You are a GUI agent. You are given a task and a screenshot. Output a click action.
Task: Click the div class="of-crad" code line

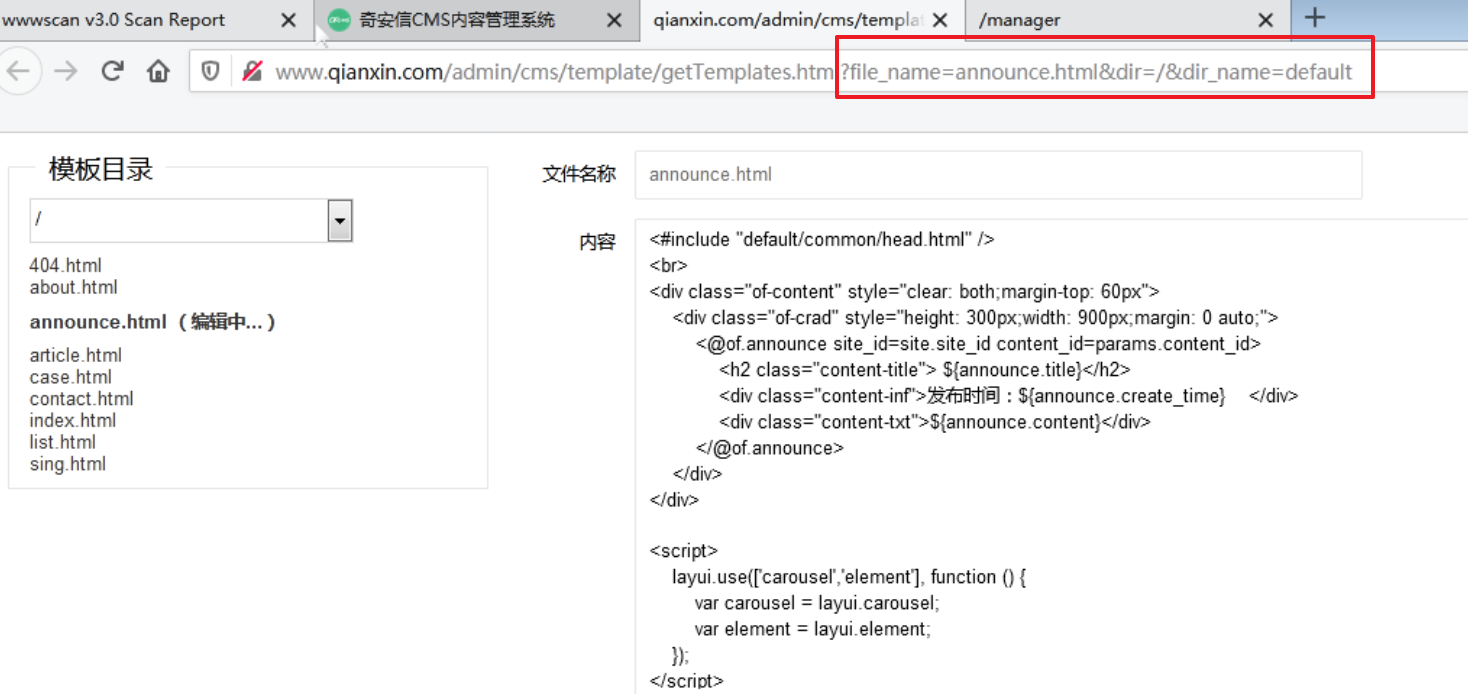pos(975,318)
